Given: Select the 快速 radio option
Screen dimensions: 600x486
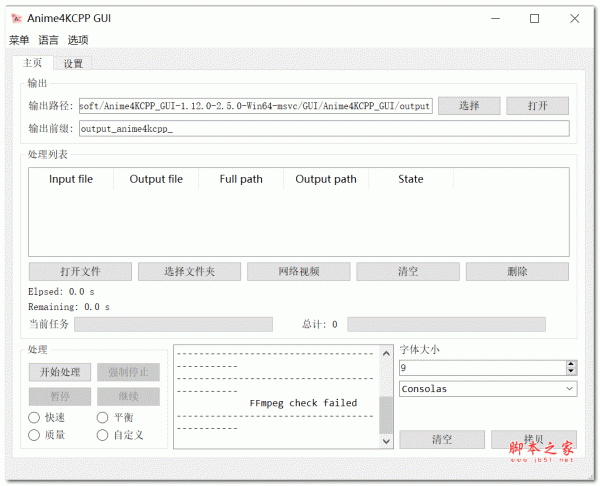Looking at the screenshot, I should (x=34, y=418).
